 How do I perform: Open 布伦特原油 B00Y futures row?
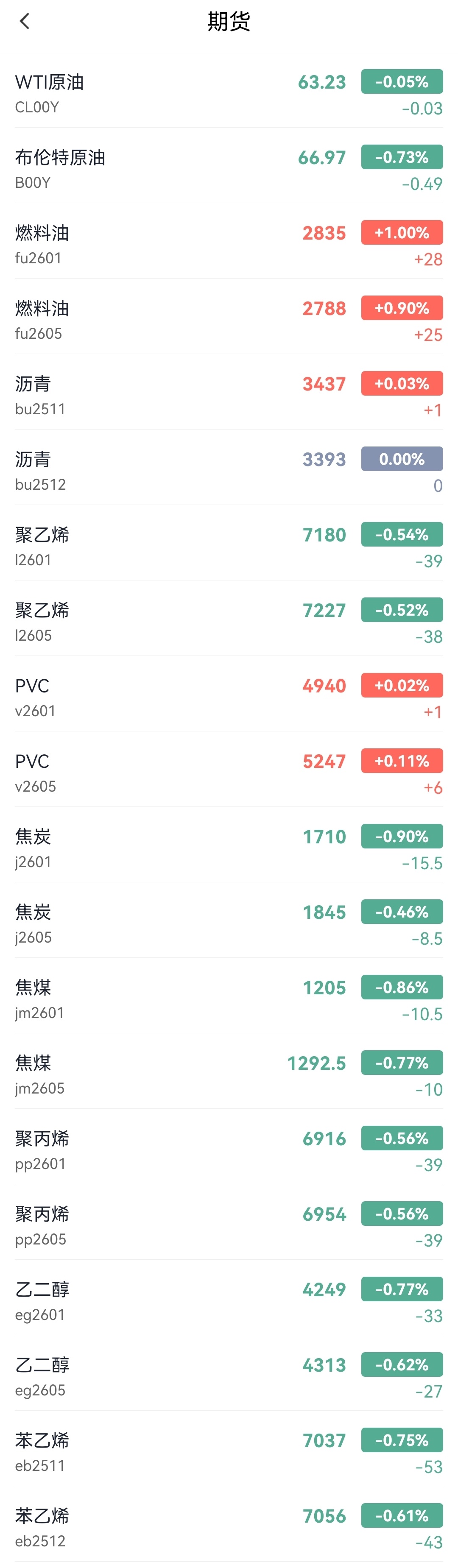tap(229, 165)
